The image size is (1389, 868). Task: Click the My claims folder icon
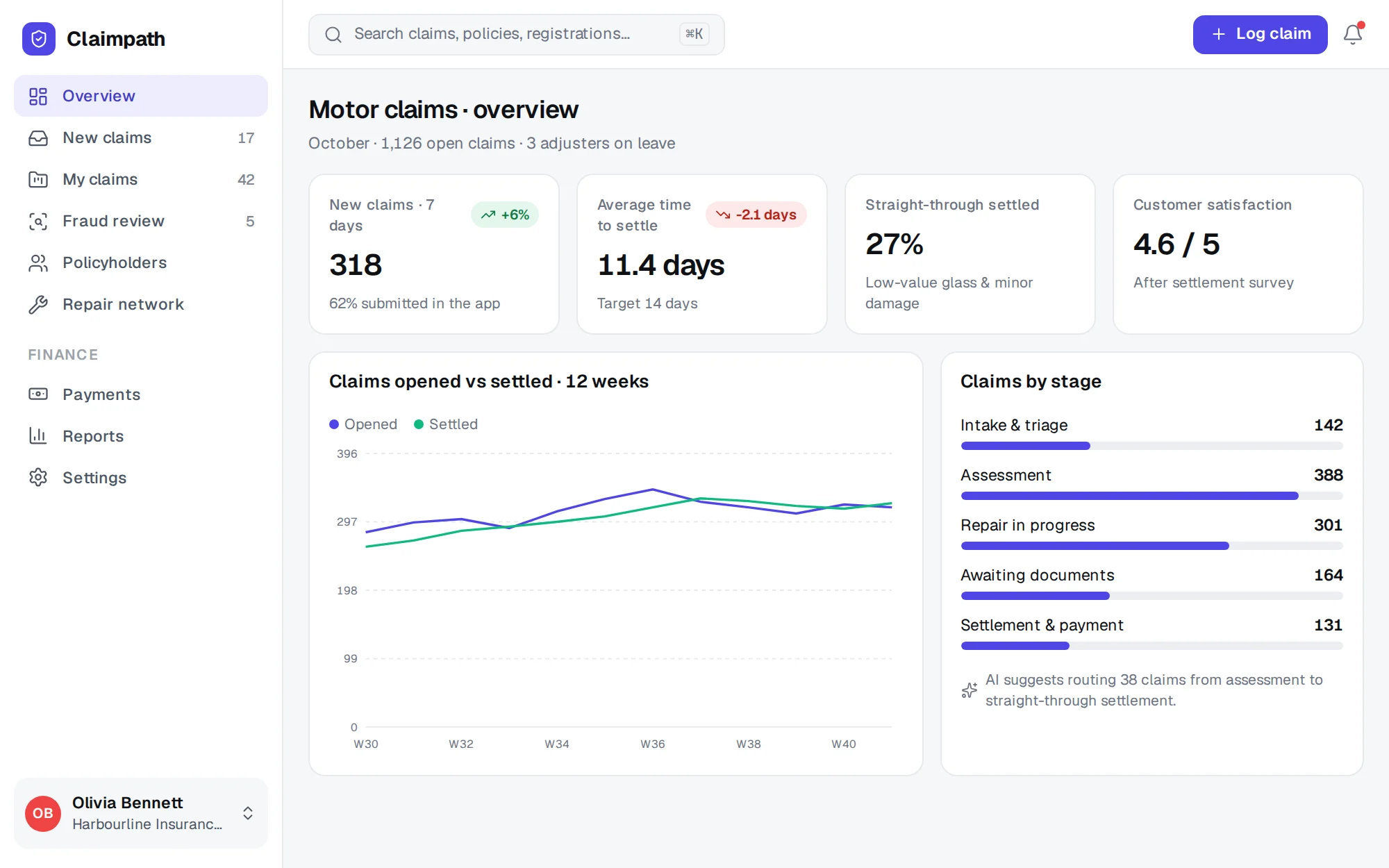pyautogui.click(x=38, y=179)
